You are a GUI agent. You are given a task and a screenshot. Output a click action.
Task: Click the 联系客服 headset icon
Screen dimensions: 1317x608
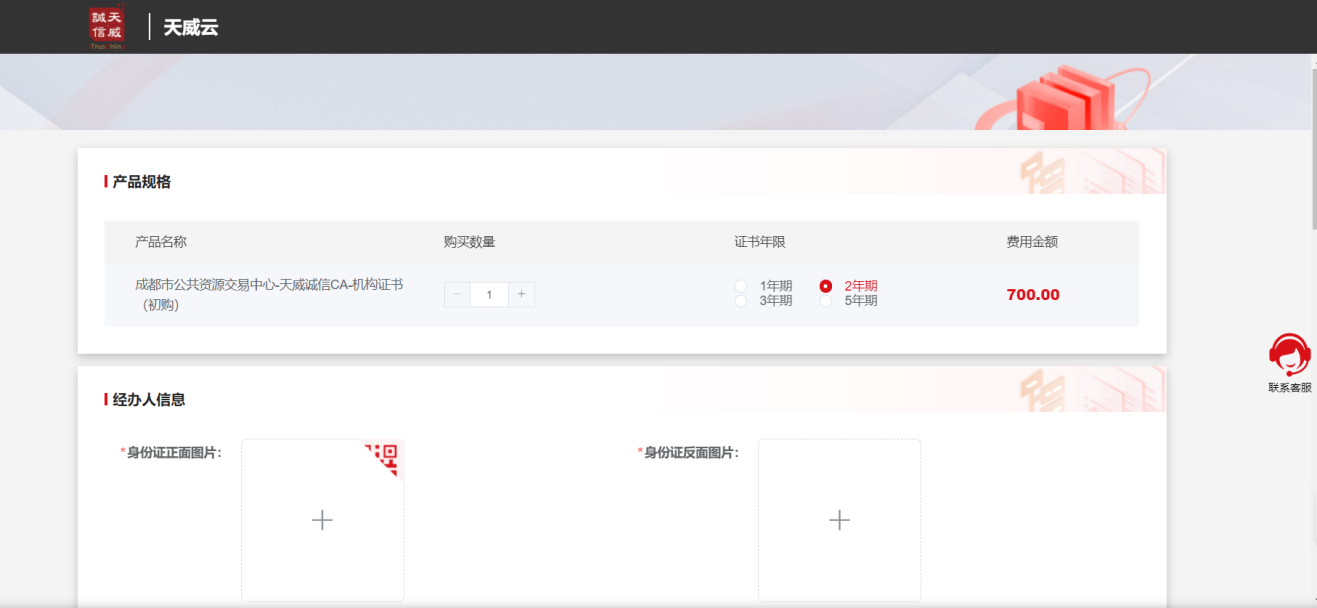pyautogui.click(x=1289, y=354)
